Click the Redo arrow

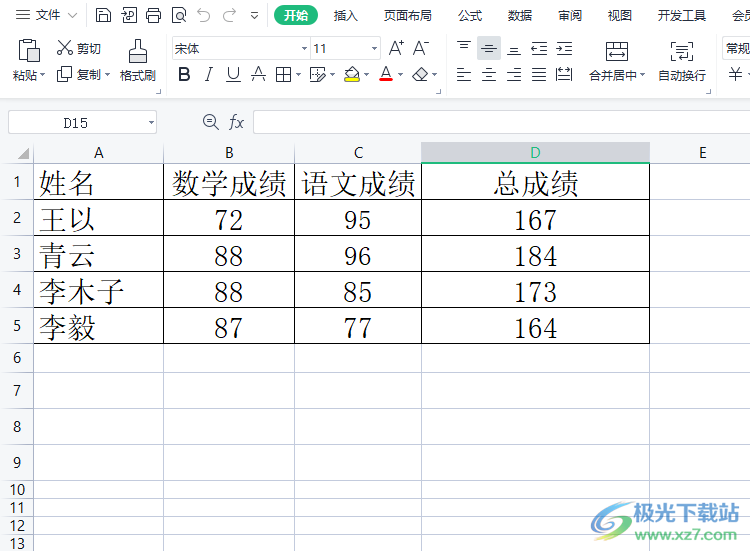coord(230,15)
